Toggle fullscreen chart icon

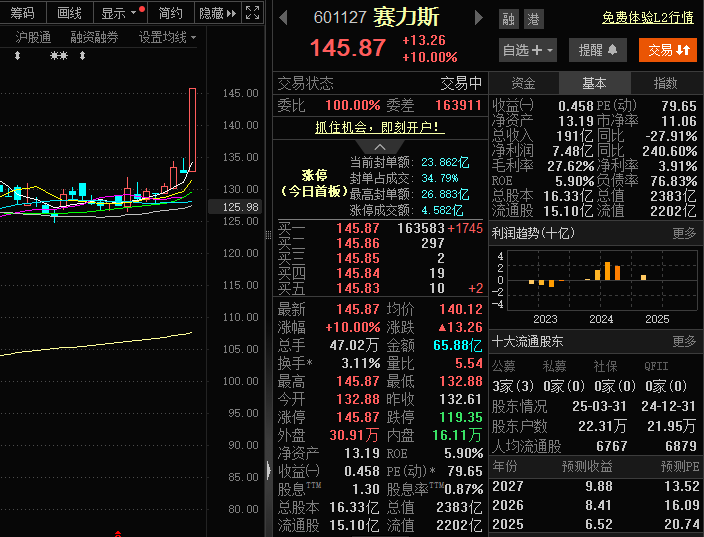click(252, 13)
